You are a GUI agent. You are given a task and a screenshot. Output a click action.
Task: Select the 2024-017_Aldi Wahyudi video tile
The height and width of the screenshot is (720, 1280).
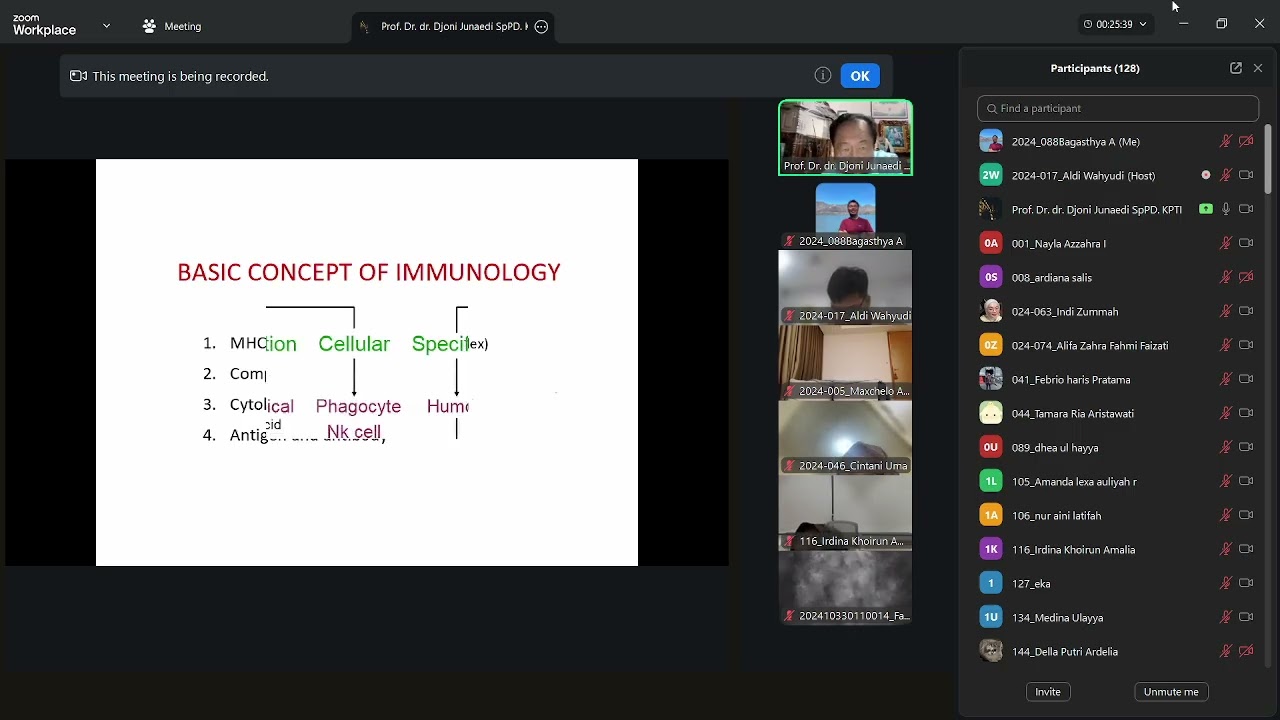pyautogui.click(x=845, y=287)
